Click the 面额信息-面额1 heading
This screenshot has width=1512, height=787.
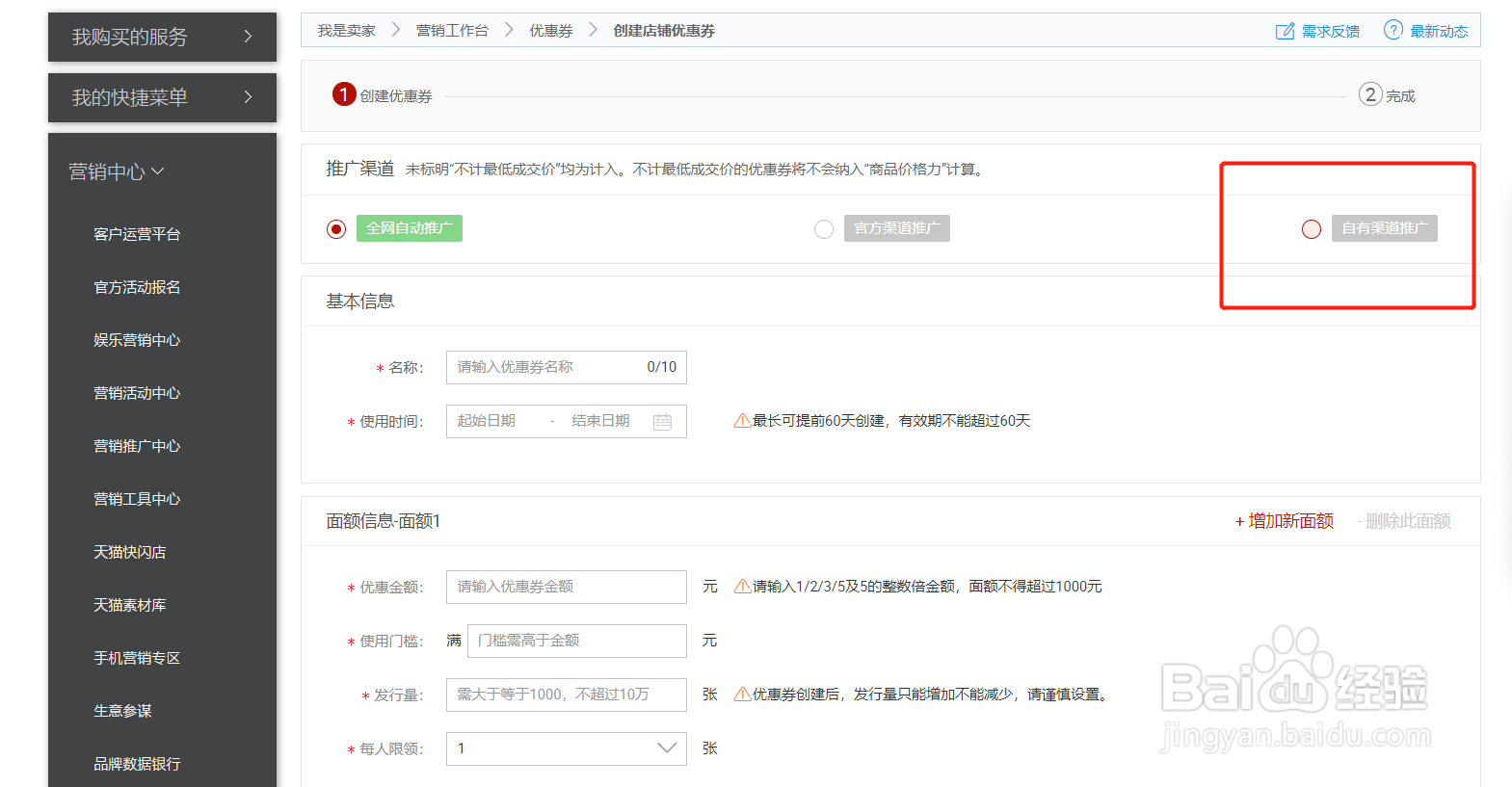coord(384,521)
